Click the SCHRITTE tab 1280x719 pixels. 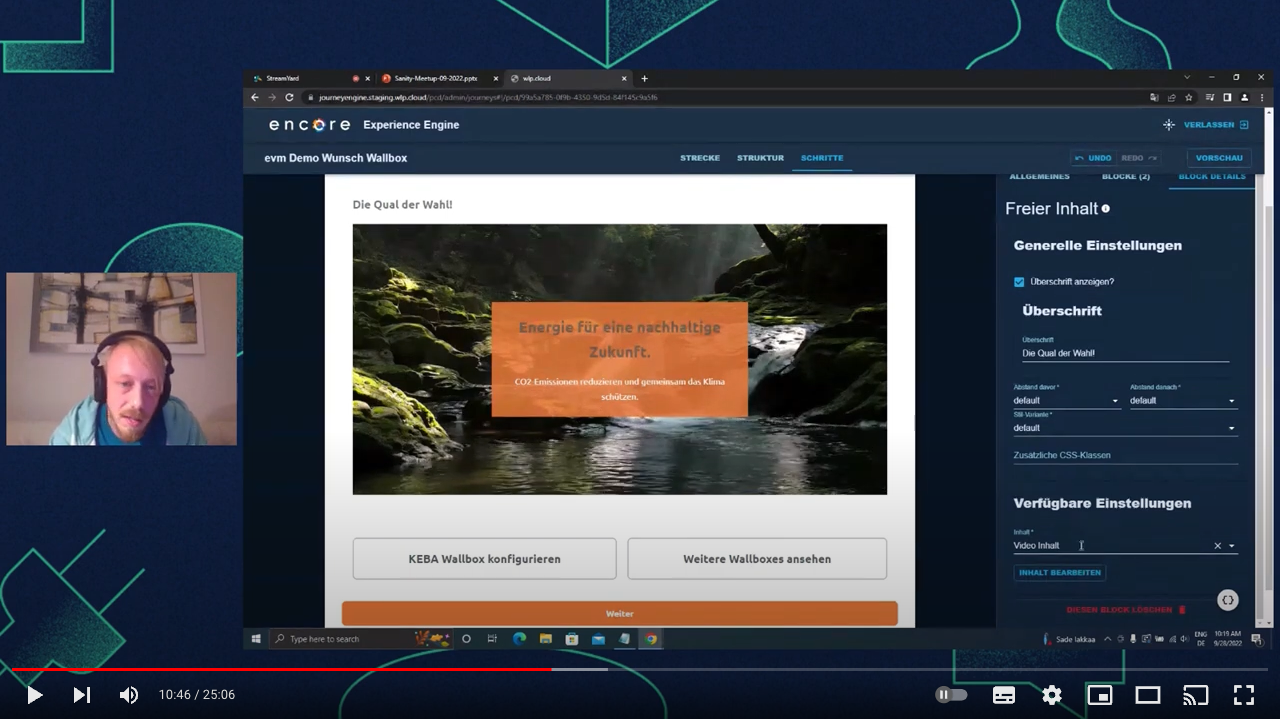[822, 158]
